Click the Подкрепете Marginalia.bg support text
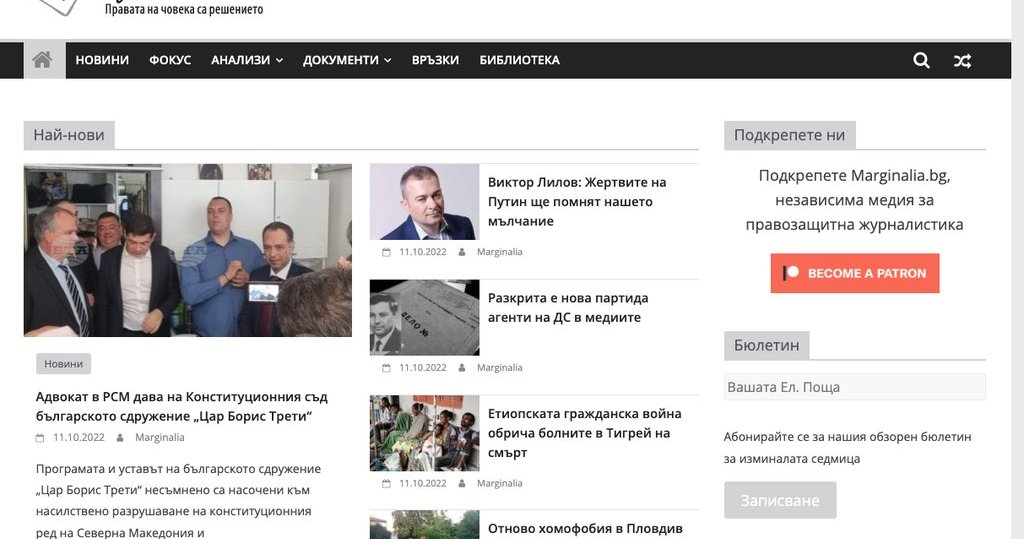Screen dimensions: 1024x539 (x=854, y=200)
